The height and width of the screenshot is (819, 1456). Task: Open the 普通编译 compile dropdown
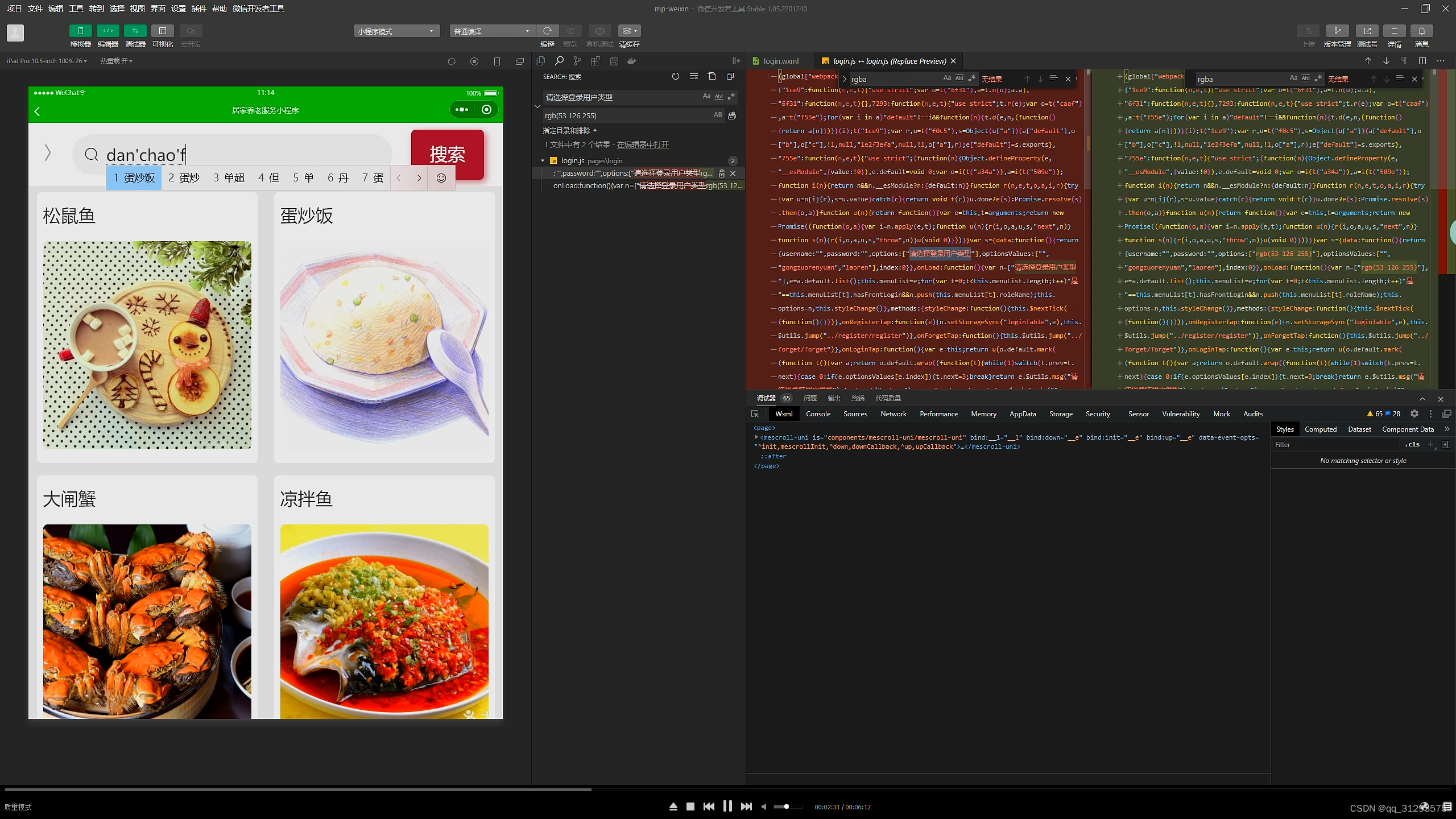(493, 31)
